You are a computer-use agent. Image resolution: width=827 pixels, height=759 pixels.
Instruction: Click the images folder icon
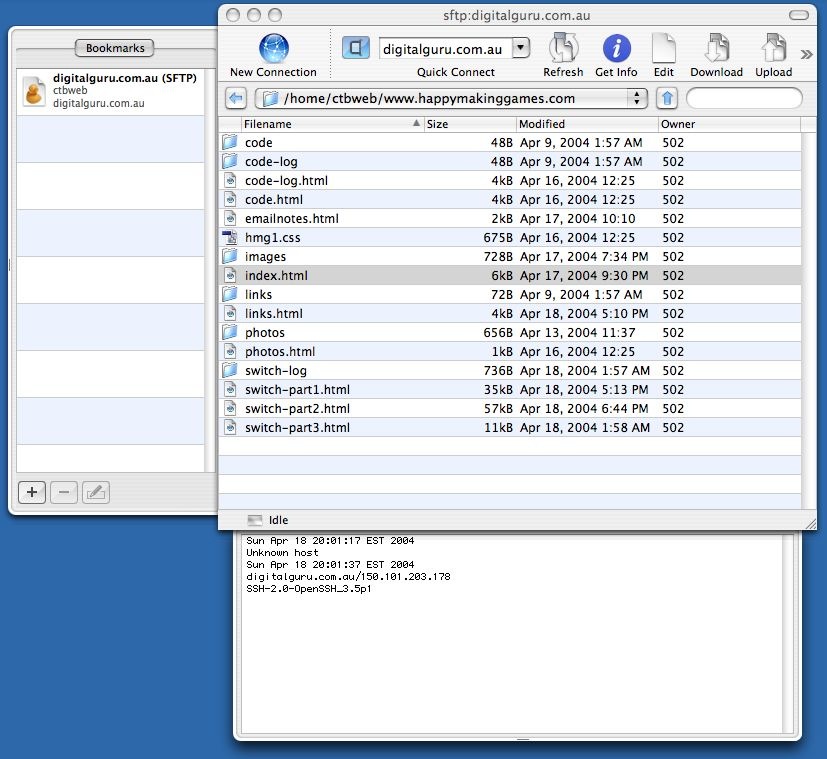pyautogui.click(x=230, y=256)
